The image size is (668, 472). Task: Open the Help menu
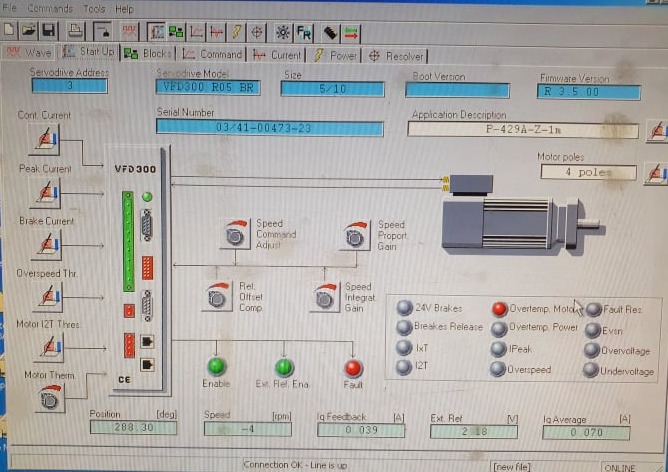click(x=124, y=9)
